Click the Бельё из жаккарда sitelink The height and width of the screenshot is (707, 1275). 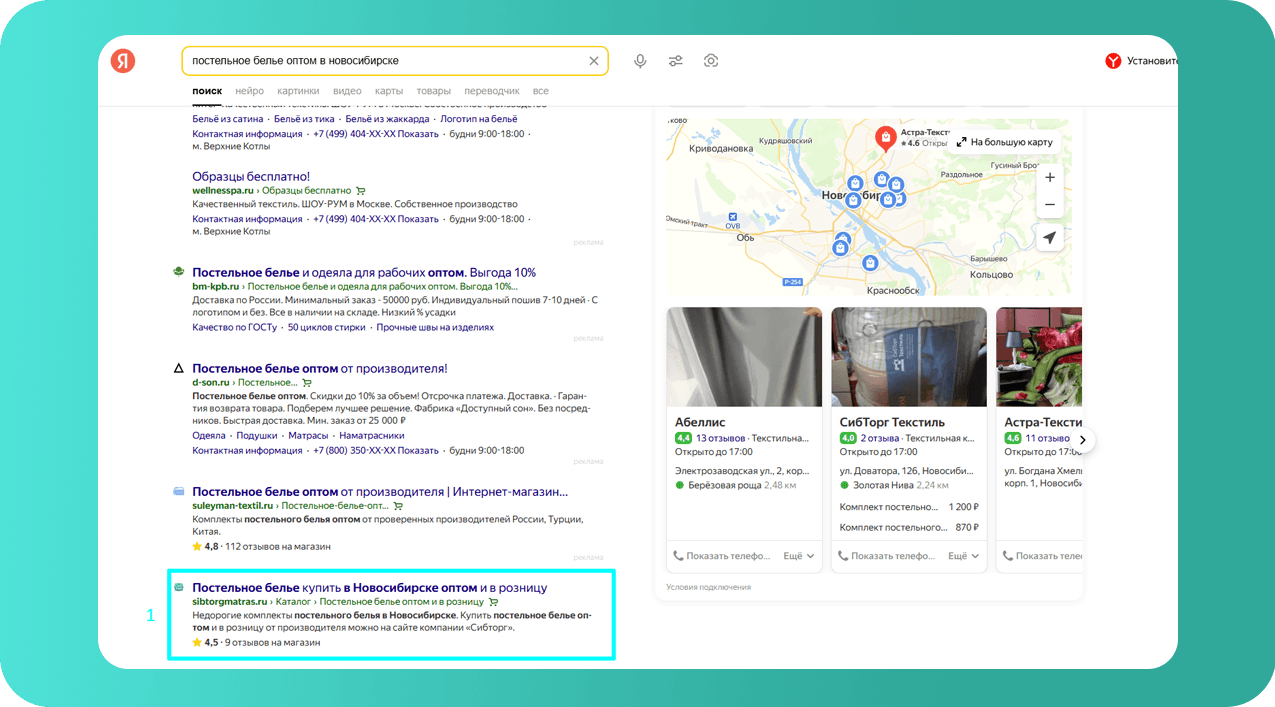(387, 119)
